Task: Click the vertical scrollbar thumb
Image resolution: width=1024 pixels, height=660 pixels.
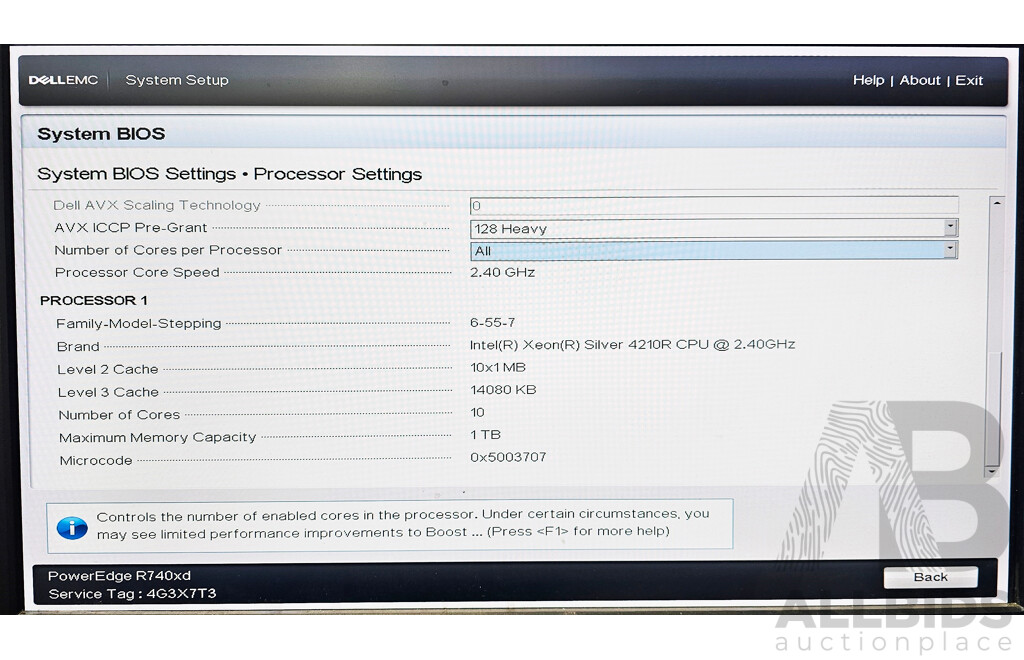Action: point(995,408)
